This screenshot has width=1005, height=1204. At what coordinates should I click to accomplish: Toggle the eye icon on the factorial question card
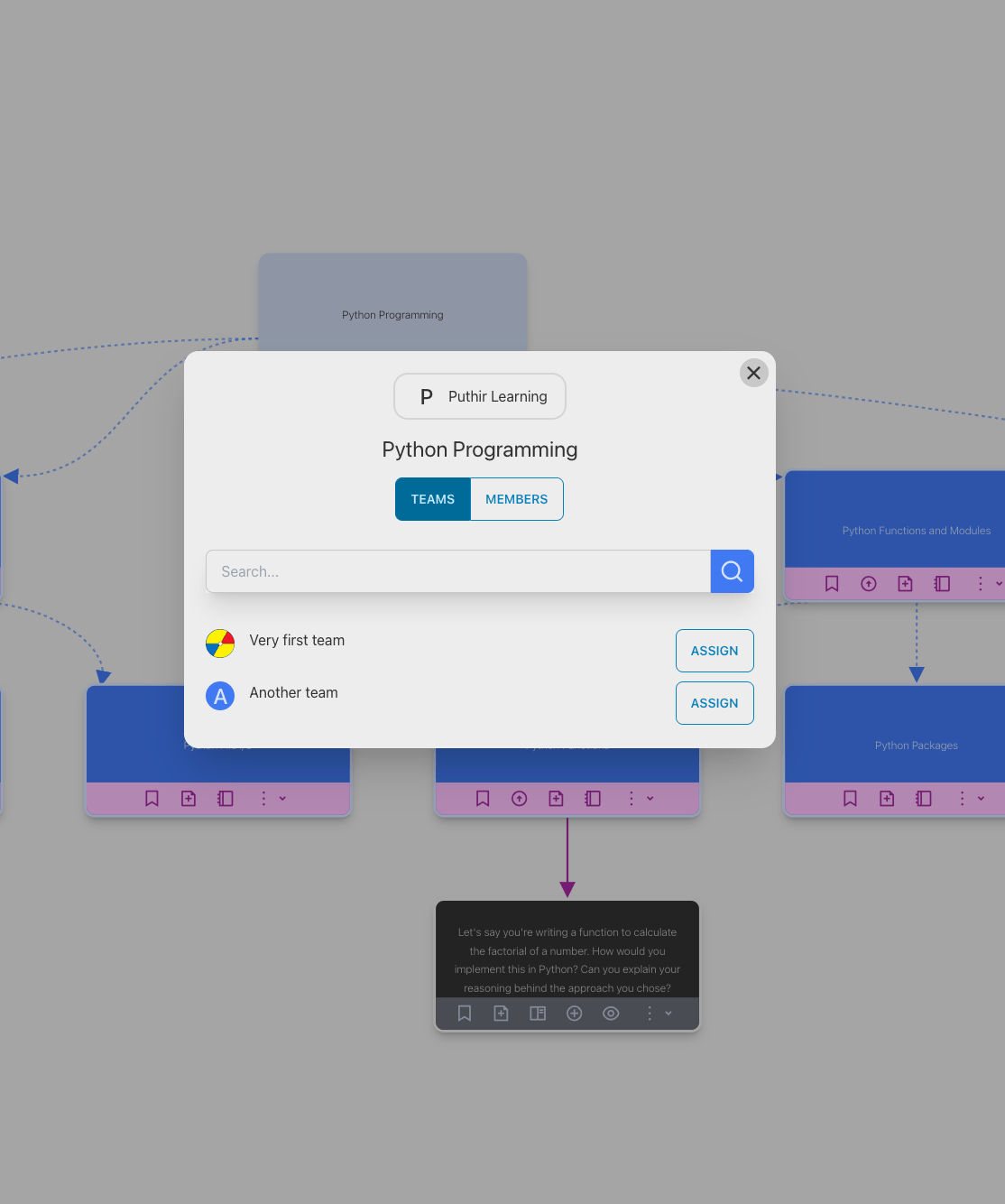point(611,1014)
